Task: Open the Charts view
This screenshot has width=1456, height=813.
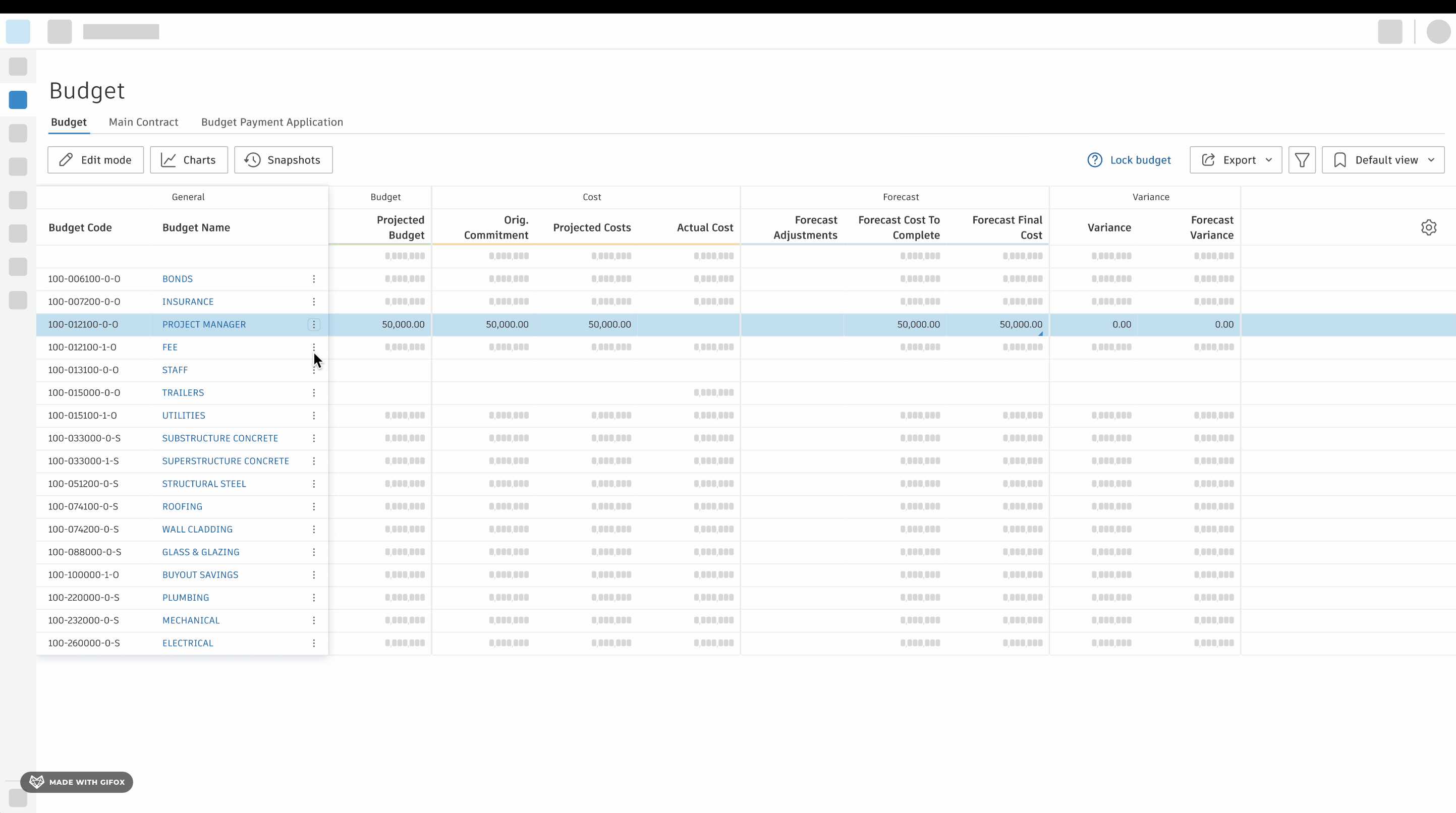Action: coord(189,160)
